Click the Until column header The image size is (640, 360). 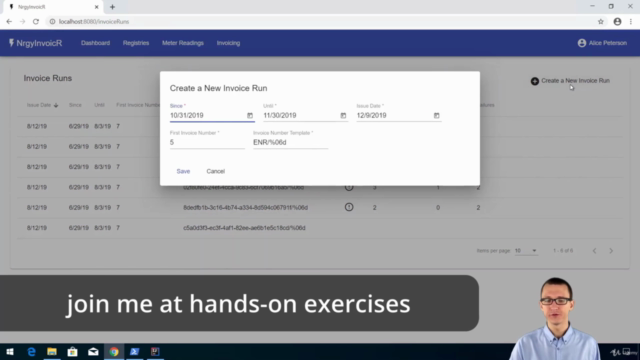(x=99, y=105)
